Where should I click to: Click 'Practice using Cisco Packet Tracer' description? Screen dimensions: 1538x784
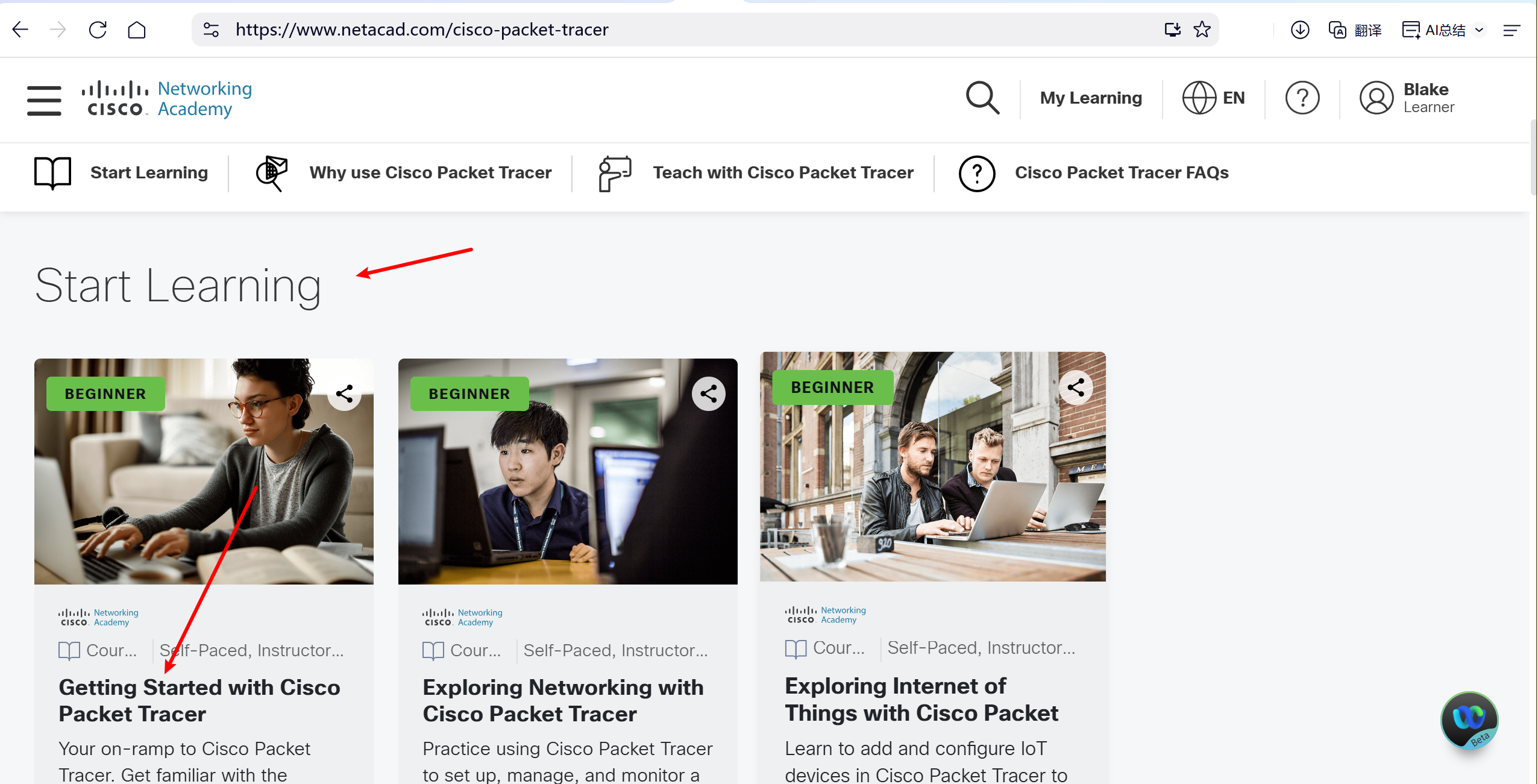coord(568,748)
